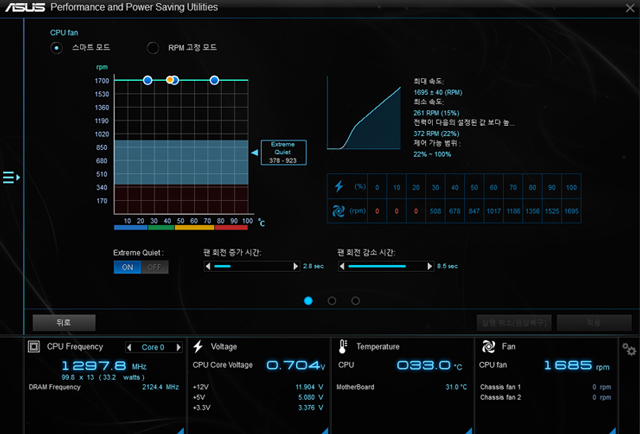Click the green temperature range color bar

tap(161, 228)
